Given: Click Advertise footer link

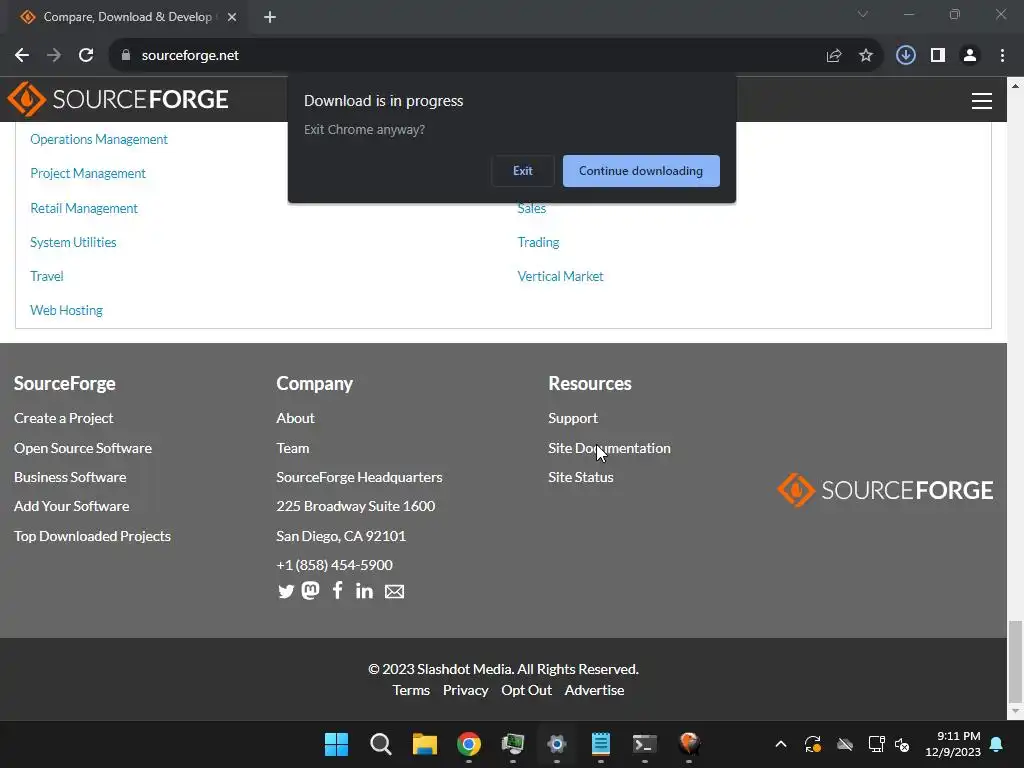Looking at the screenshot, I should click(594, 690).
